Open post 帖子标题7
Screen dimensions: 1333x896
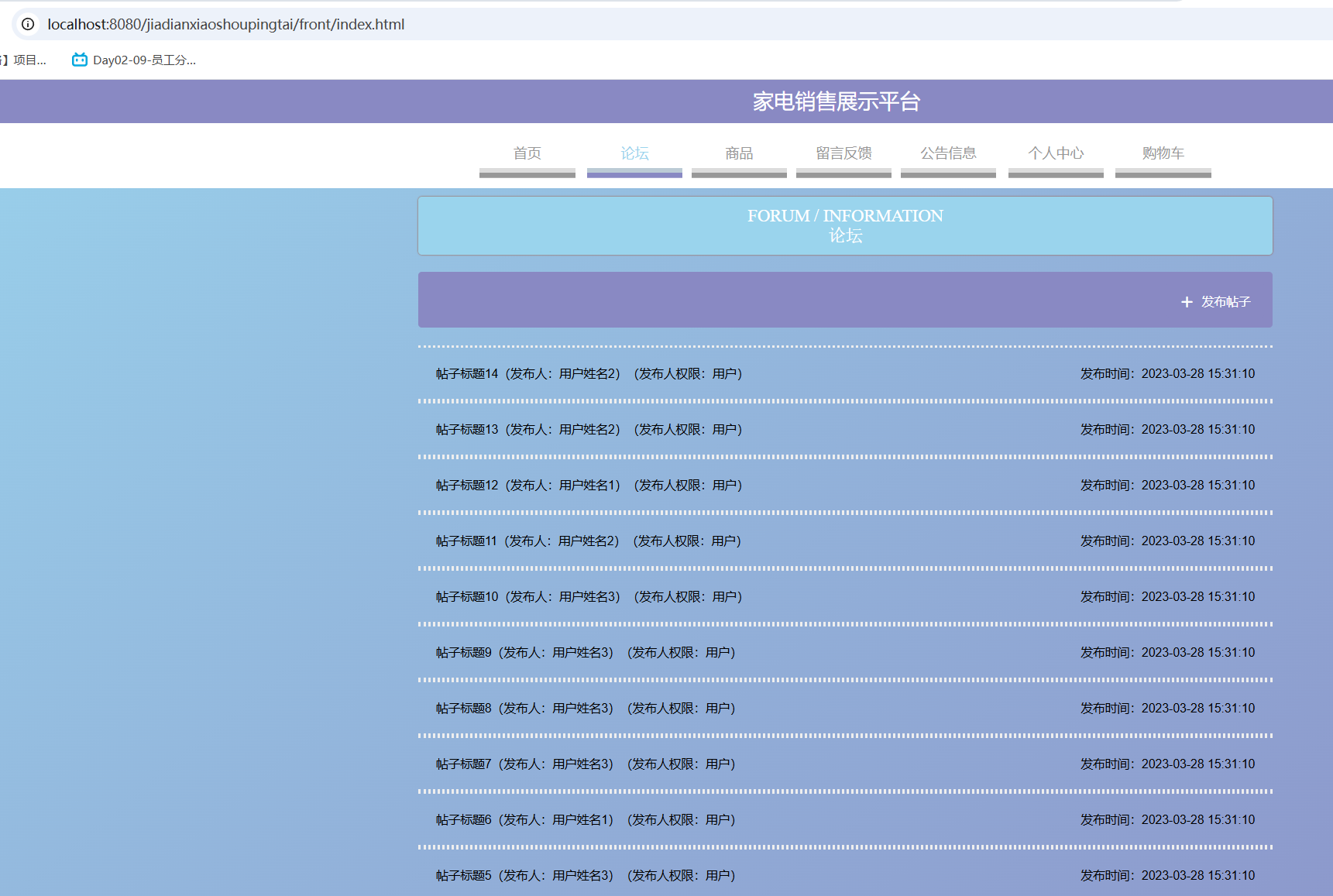point(586,764)
